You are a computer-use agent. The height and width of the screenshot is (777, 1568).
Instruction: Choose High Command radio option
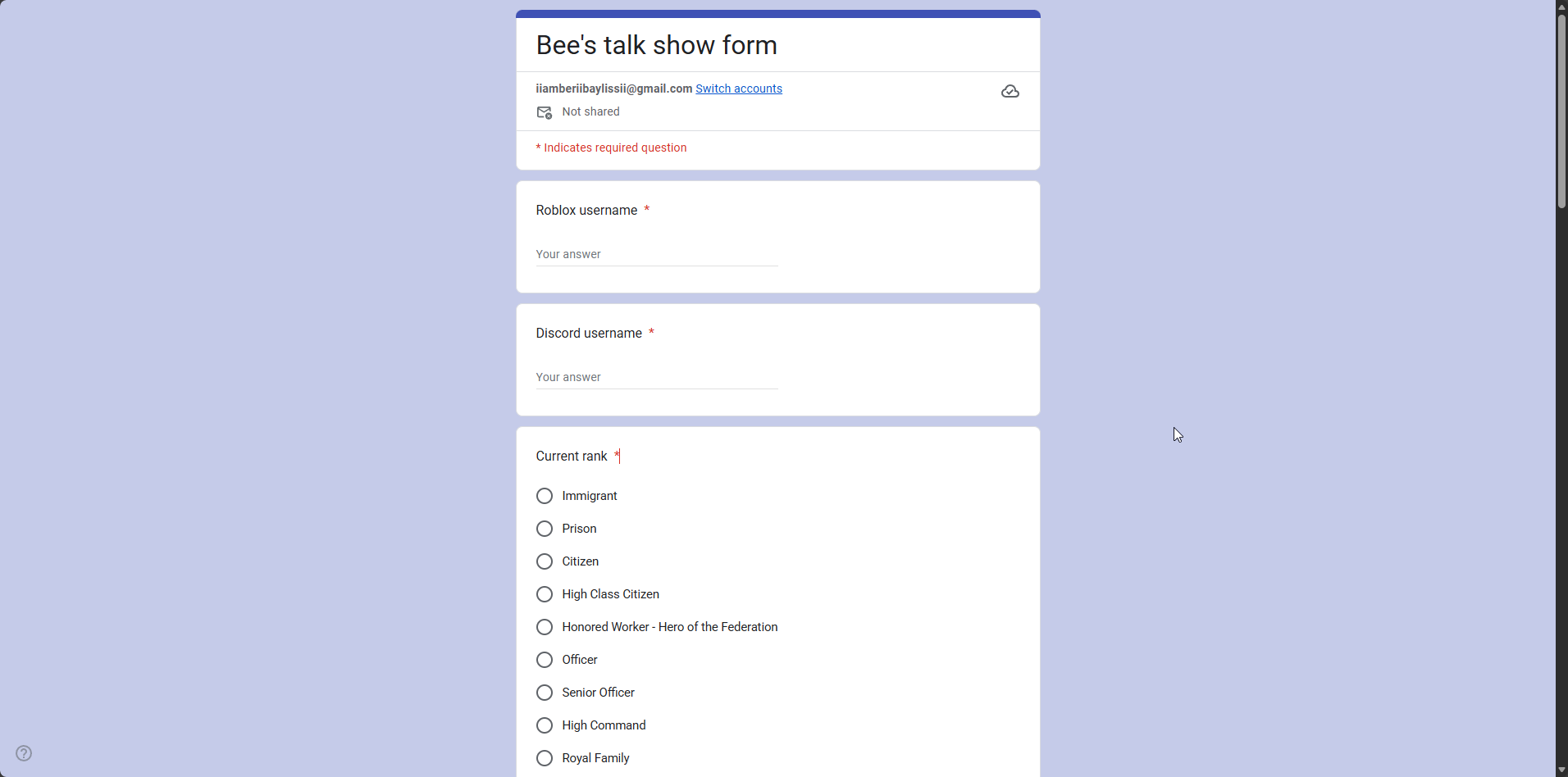(545, 726)
